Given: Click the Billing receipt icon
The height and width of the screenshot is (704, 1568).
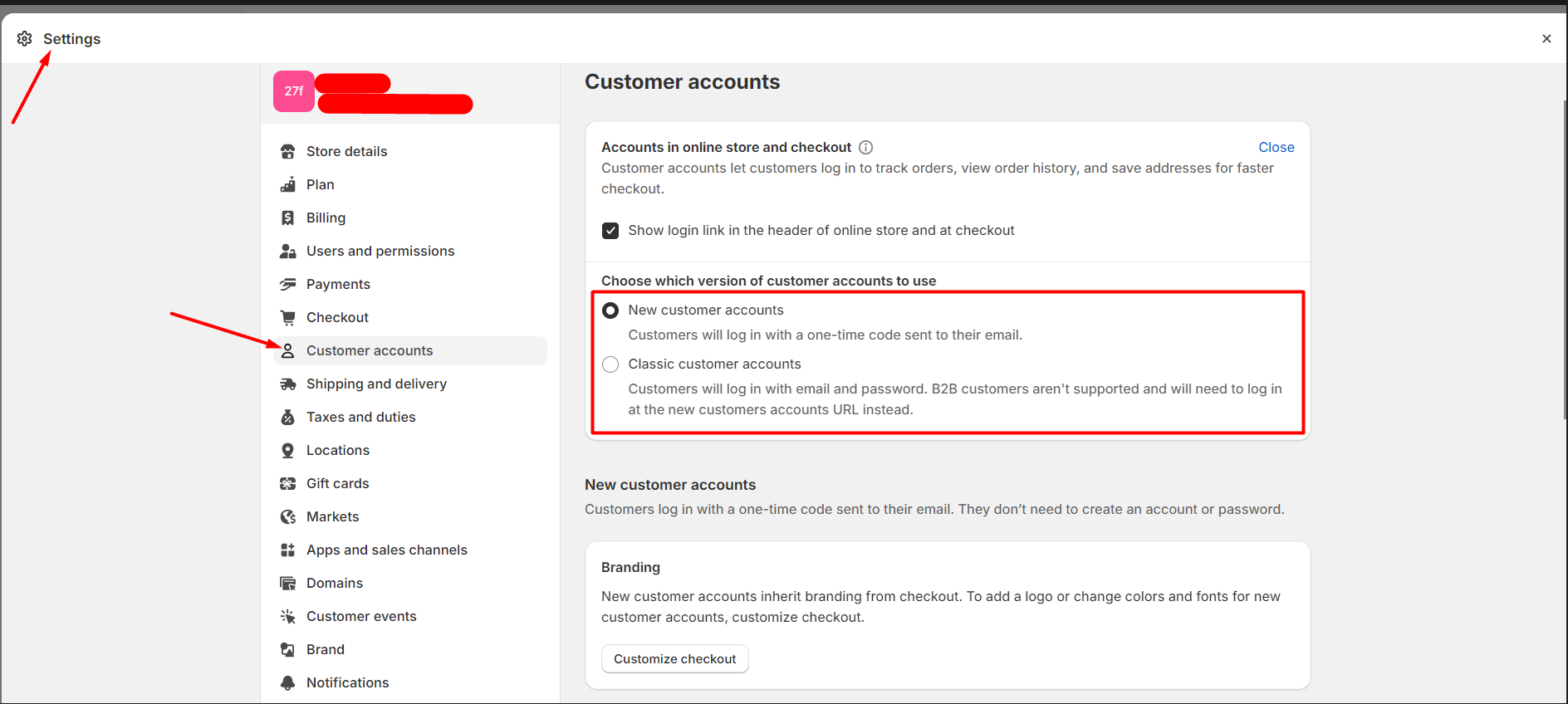Looking at the screenshot, I should point(288,218).
